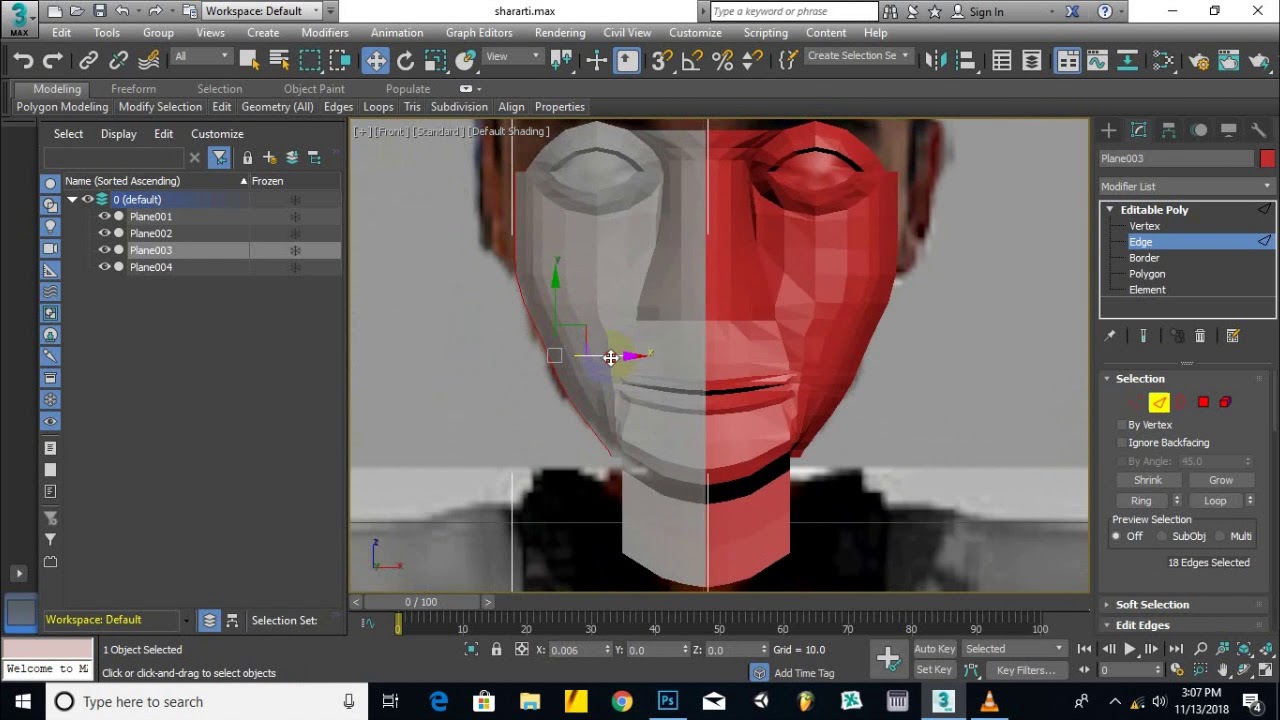
Task: Select Multi preview selection option
Action: 1221,537
